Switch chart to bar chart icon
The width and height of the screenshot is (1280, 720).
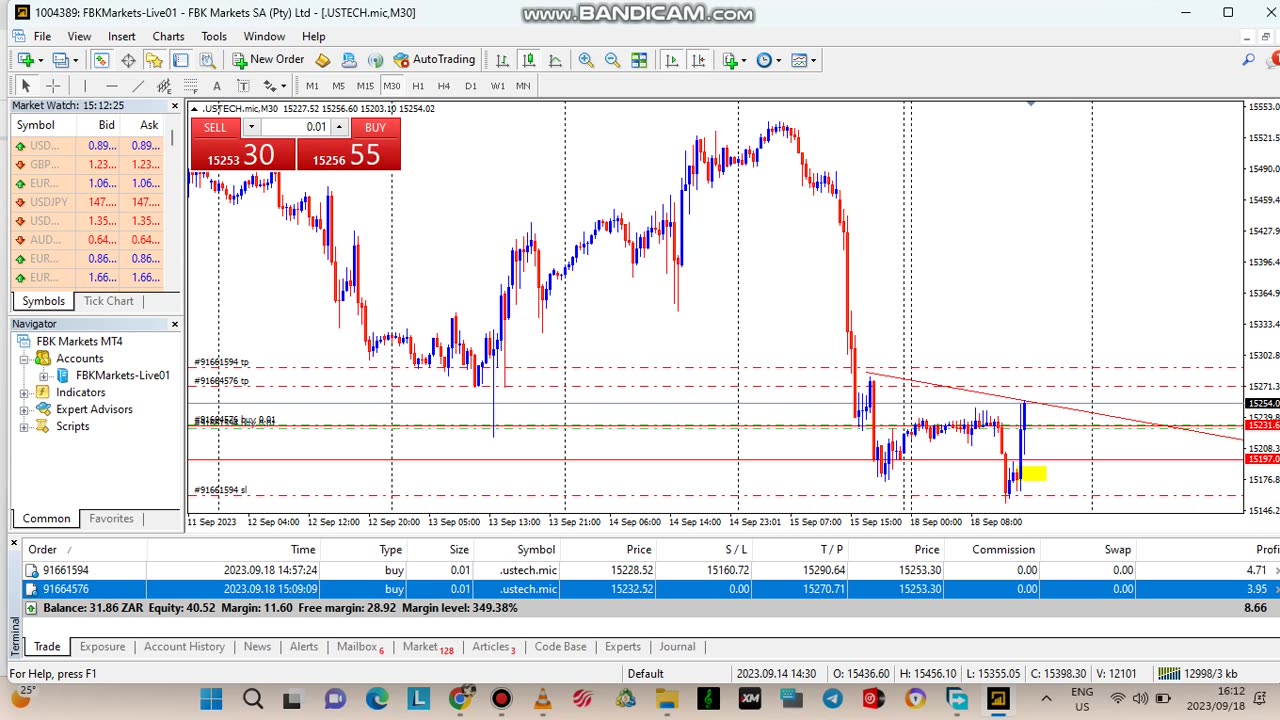[x=502, y=60]
